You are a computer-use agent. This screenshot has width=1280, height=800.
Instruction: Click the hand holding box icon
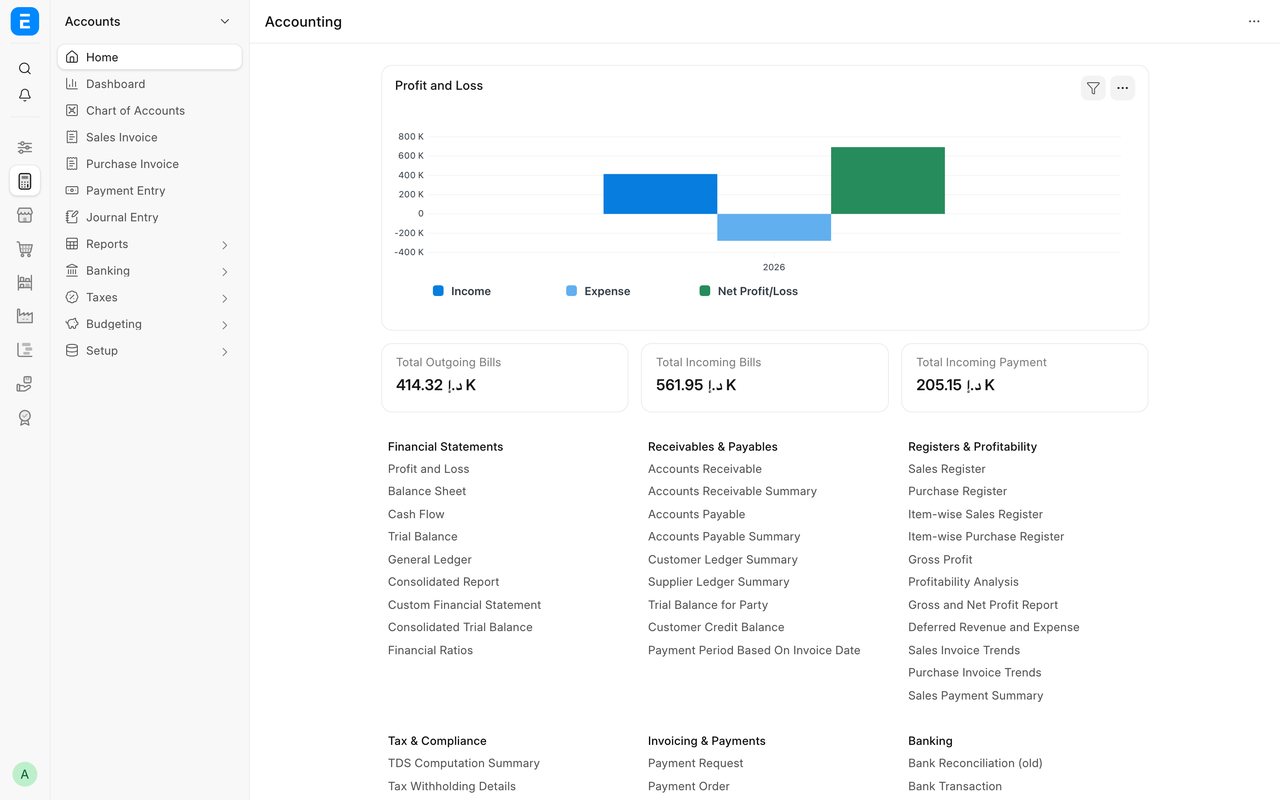25,384
